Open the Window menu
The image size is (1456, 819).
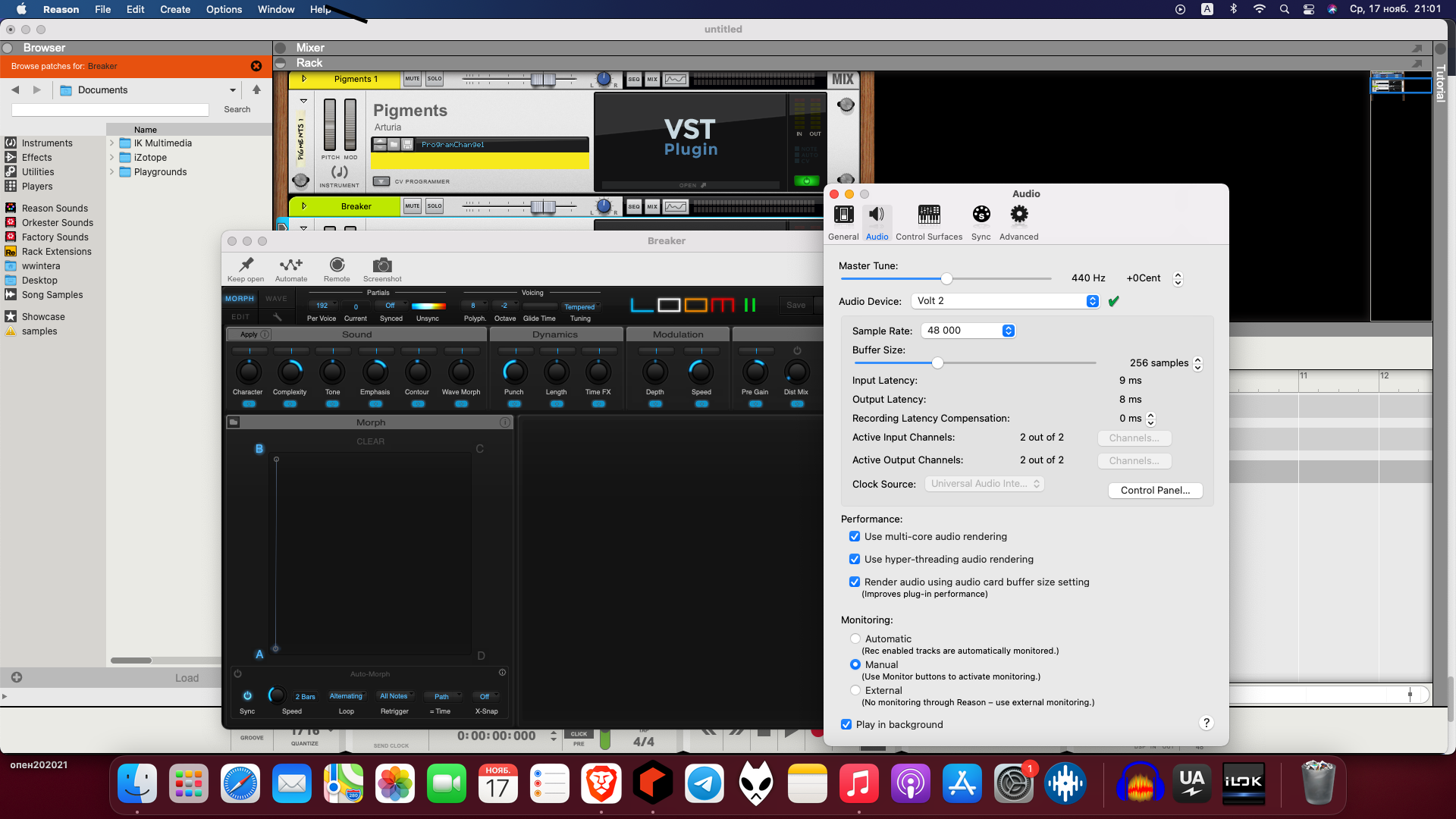click(276, 9)
